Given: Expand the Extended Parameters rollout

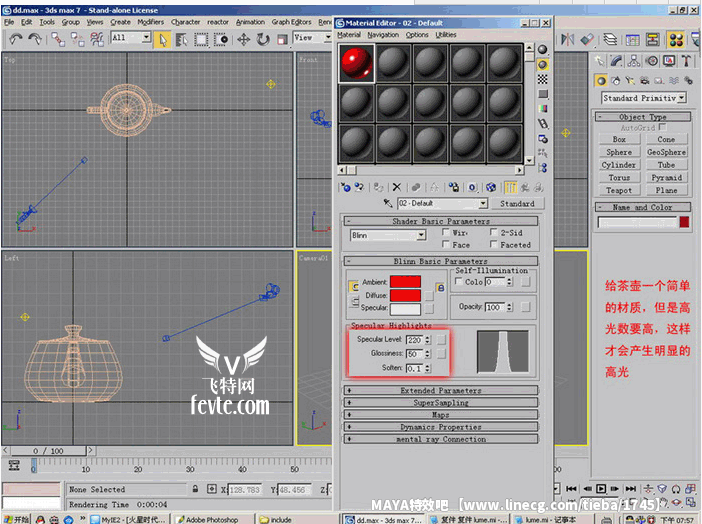Looking at the screenshot, I should 441,391.
